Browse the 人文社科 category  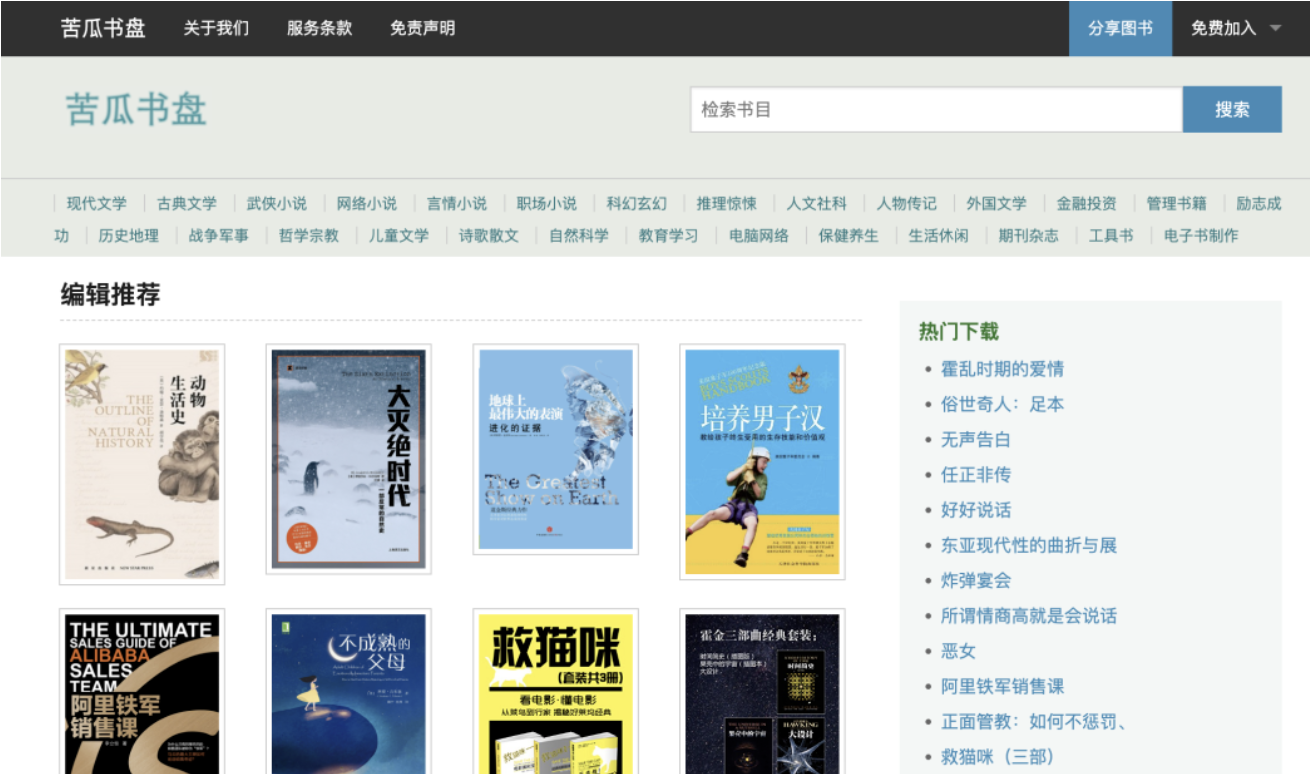[x=817, y=203]
